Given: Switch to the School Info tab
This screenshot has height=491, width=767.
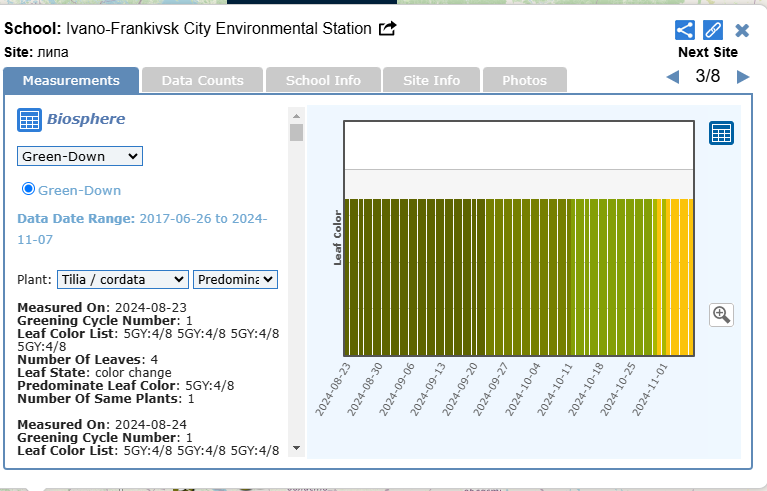Looking at the screenshot, I should 323,80.
